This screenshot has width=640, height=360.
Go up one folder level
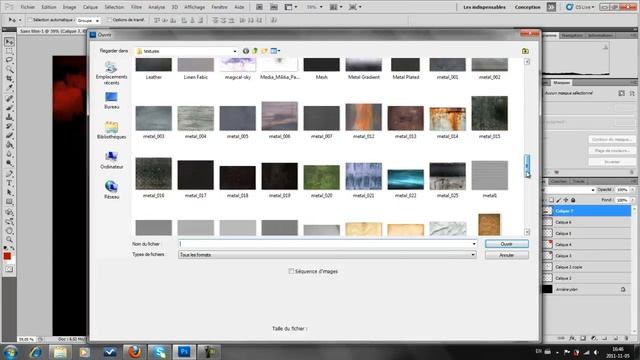tap(255, 51)
